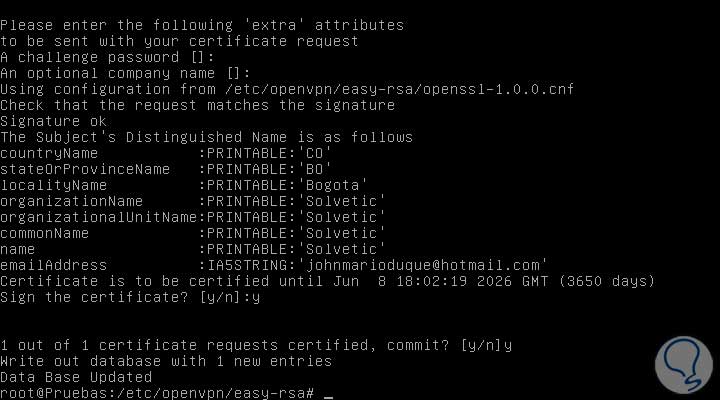The image size is (720, 400).
Task: Click the 'Data Base Updated' message
Action: [76, 377]
